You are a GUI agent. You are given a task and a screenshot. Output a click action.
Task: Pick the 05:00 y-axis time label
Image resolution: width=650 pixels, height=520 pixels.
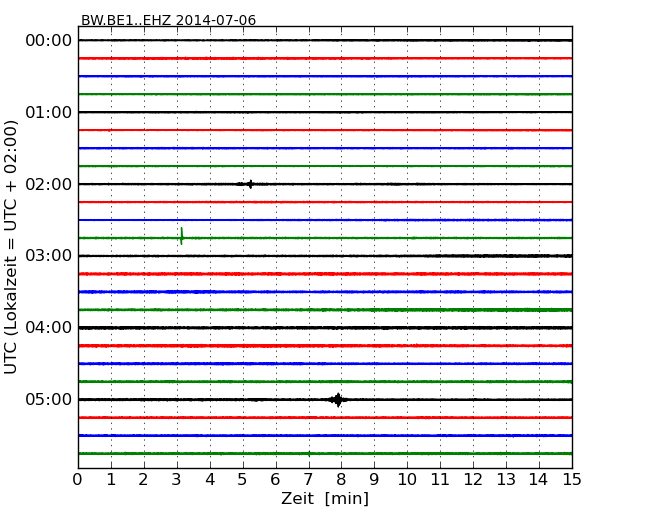[49, 399]
